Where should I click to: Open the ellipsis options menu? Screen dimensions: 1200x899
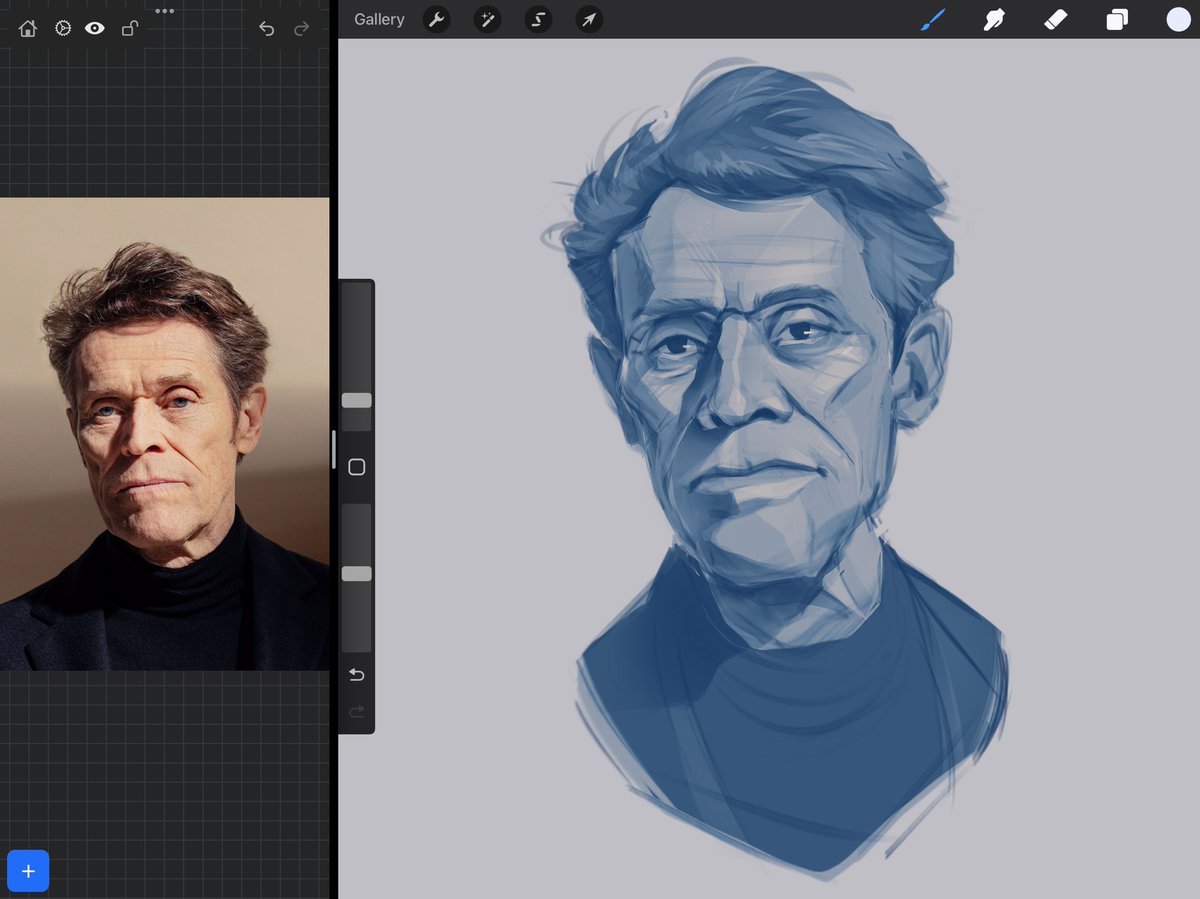[x=164, y=11]
